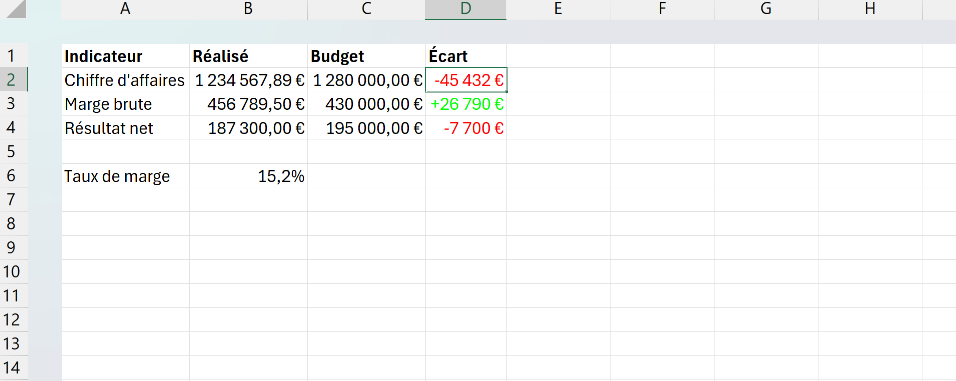Viewport: 956px width, 381px height.
Task: Select cell showing 187 300,00 €
Action: click(248, 128)
